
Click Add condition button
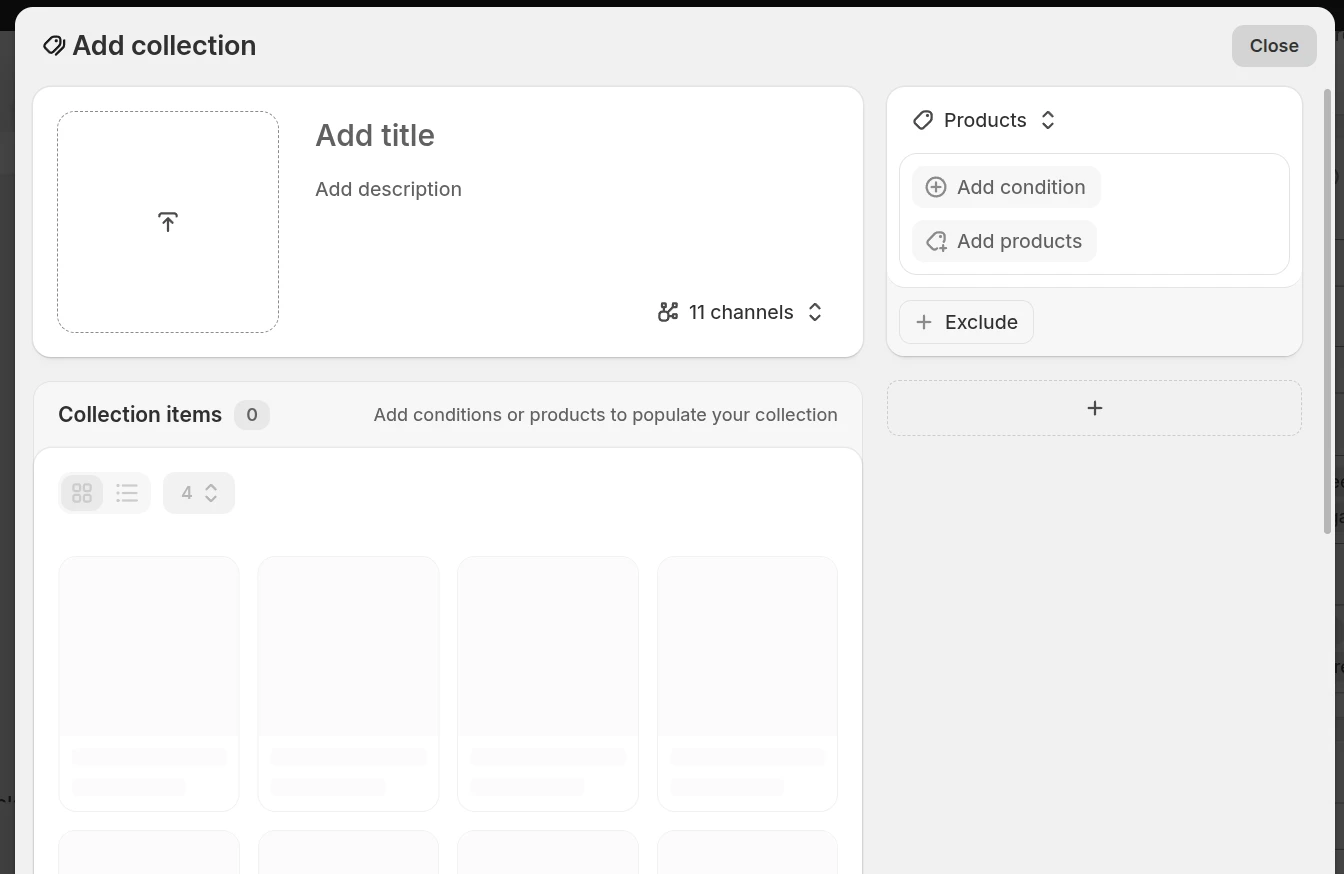1007,187
